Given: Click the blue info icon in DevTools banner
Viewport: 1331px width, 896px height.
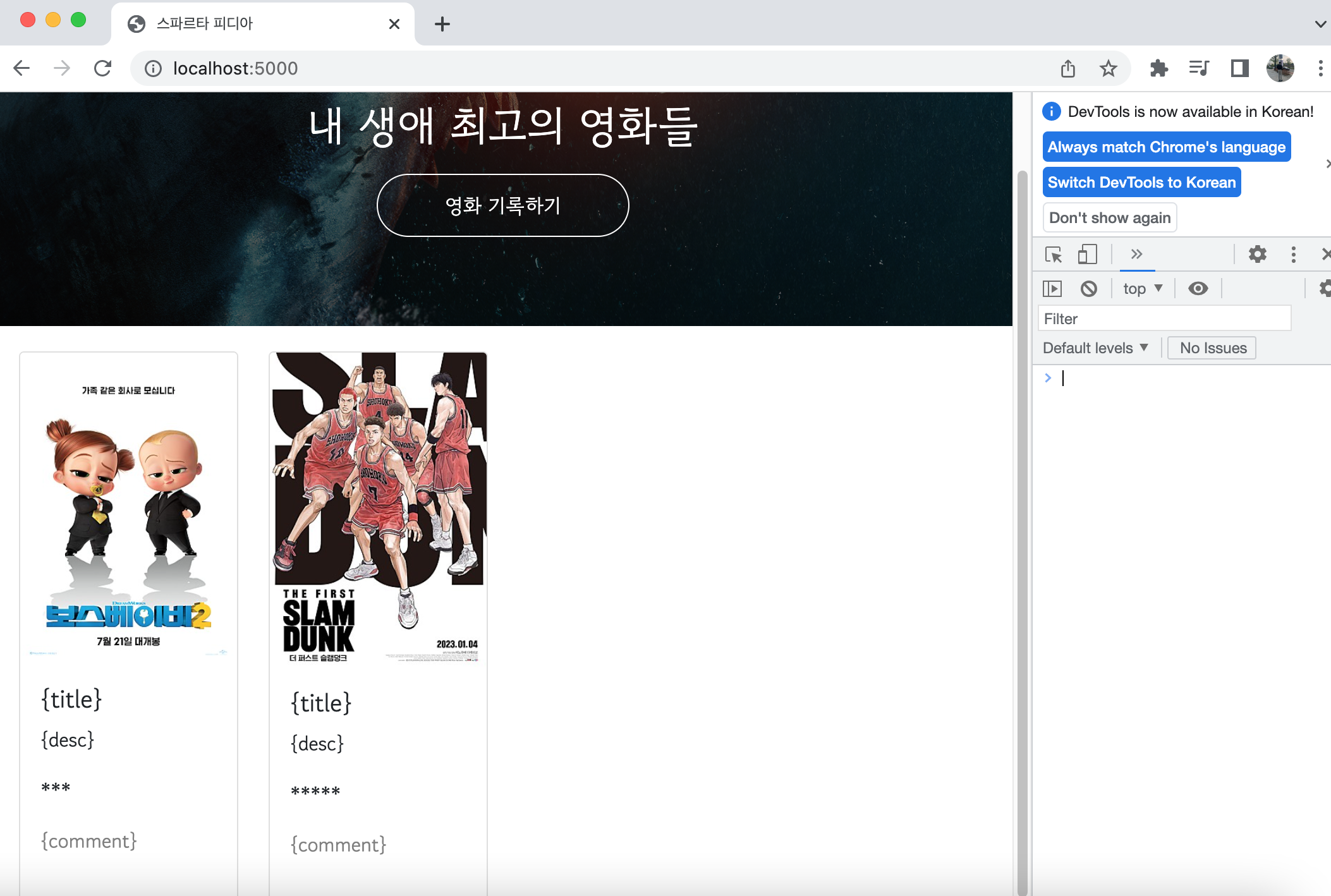Looking at the screenshot, I should [x=1051, y=111].
